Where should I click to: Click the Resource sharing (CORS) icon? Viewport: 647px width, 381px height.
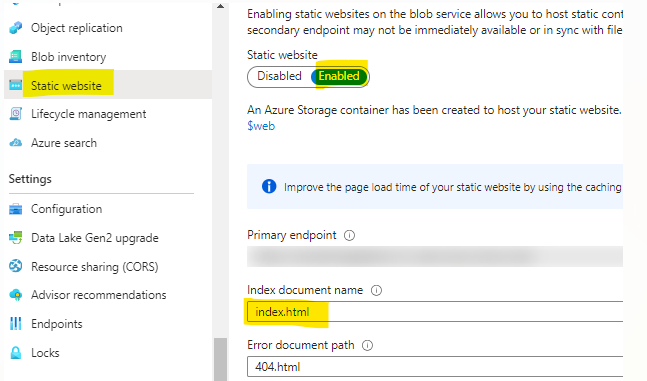[16, 266]
